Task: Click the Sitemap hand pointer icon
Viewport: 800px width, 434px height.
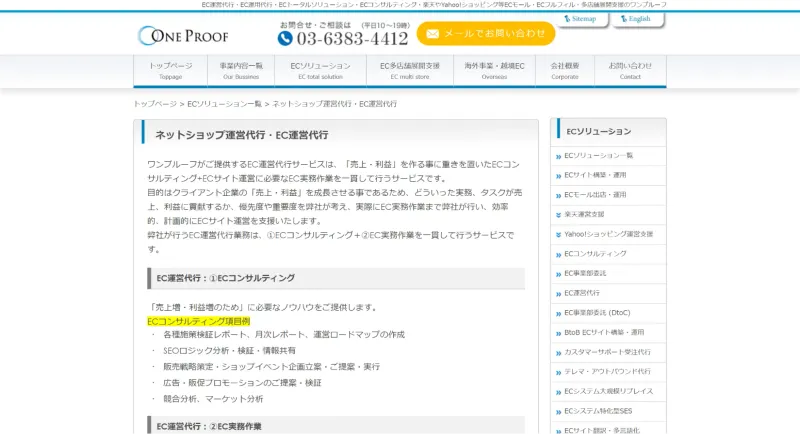Action: (x=567, y=18)
